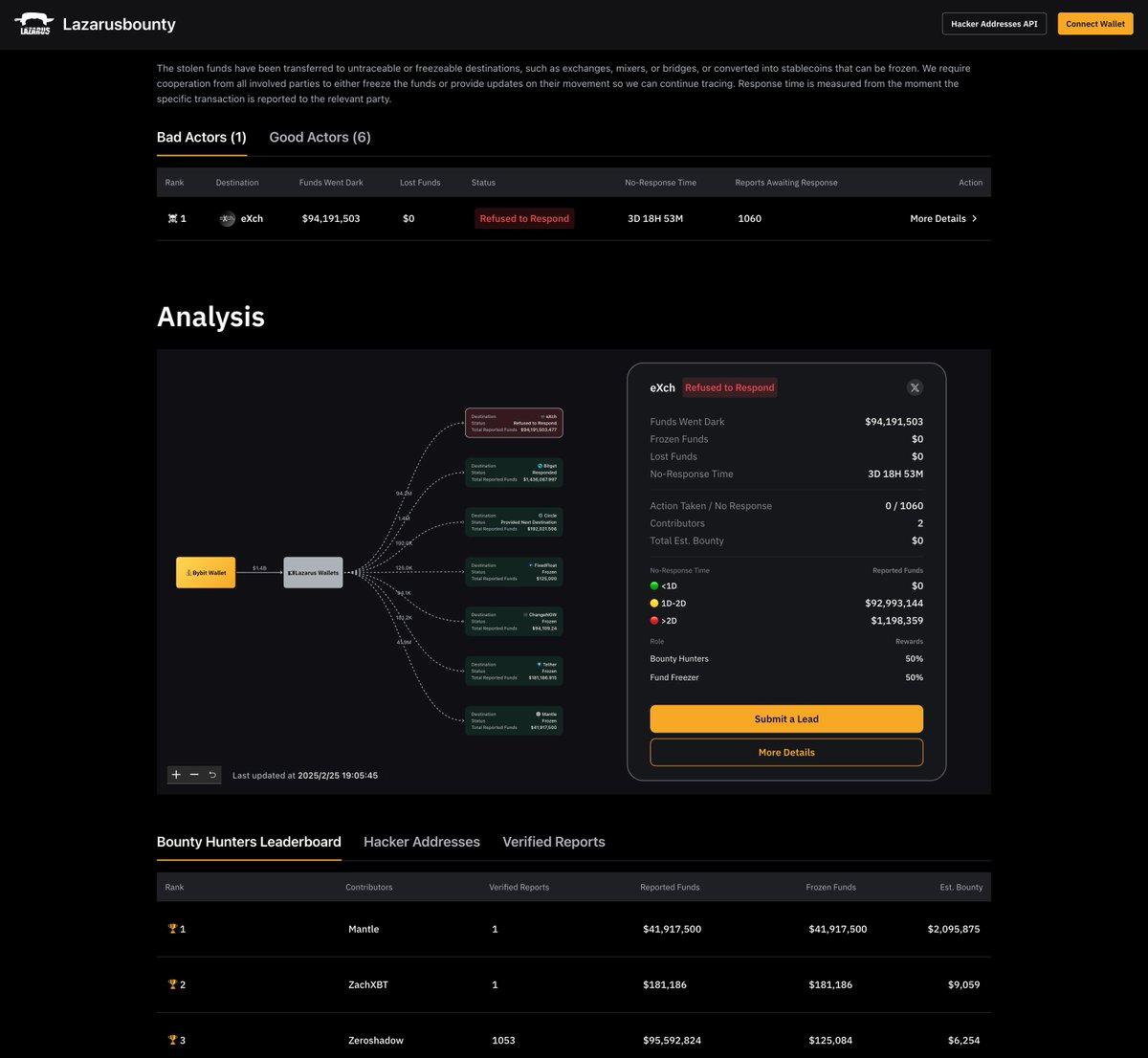Switch to the Verified Reports tab
The height and width of the screenshot is (1058, 1148).
[553, 842]
